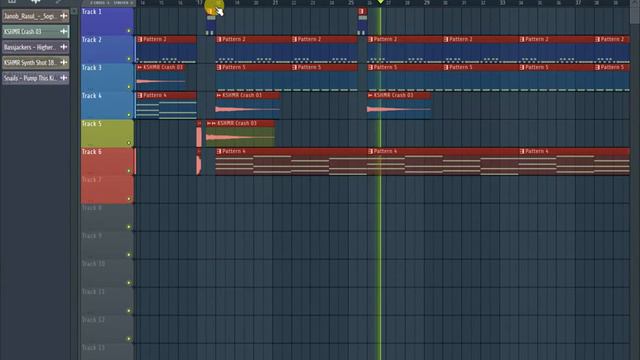Select the Track 12 header
The height and width of the screenshot is (360, 640).
[x=107, y=329]
